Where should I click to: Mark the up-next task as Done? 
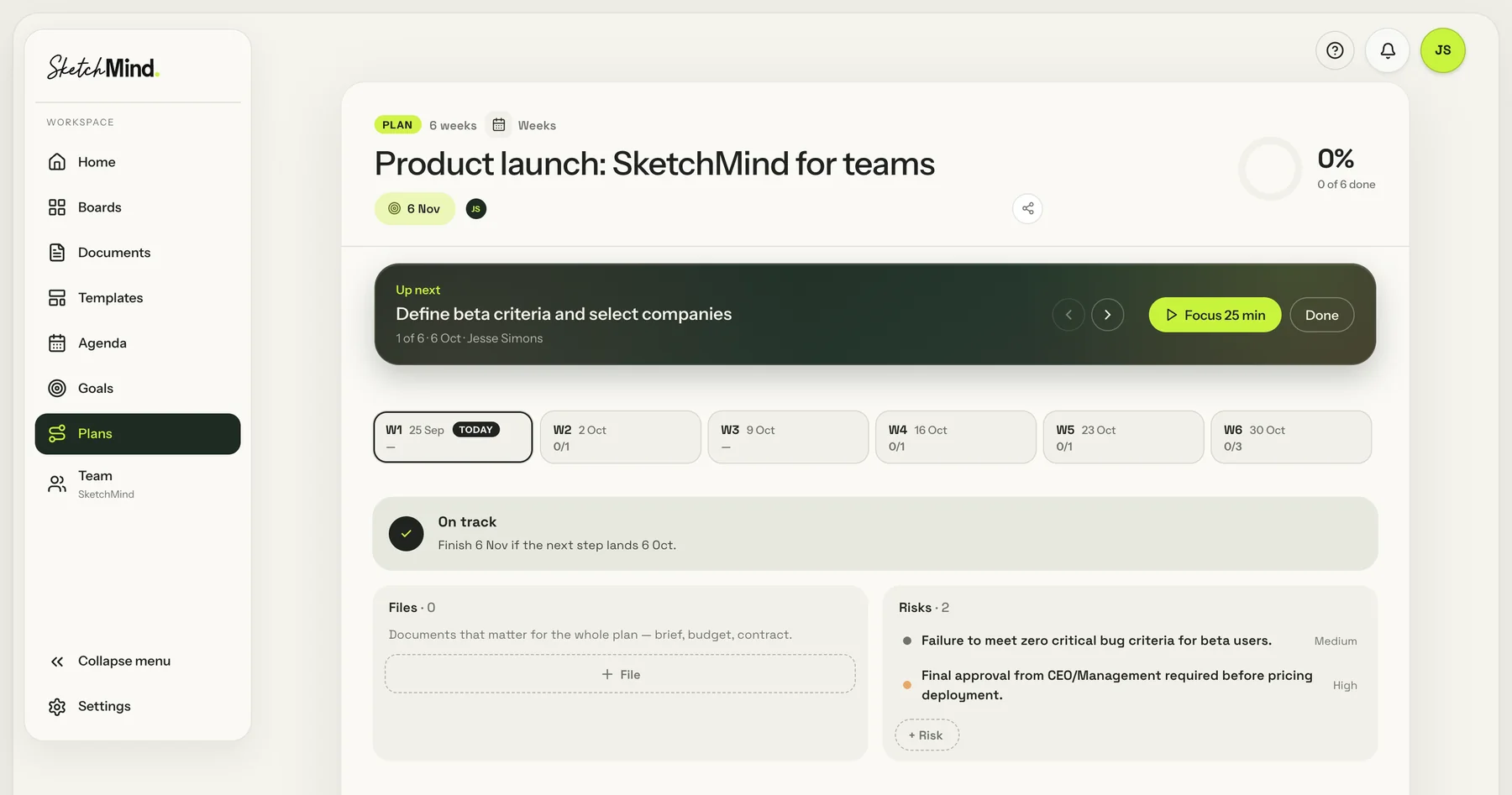(1321, 315)
